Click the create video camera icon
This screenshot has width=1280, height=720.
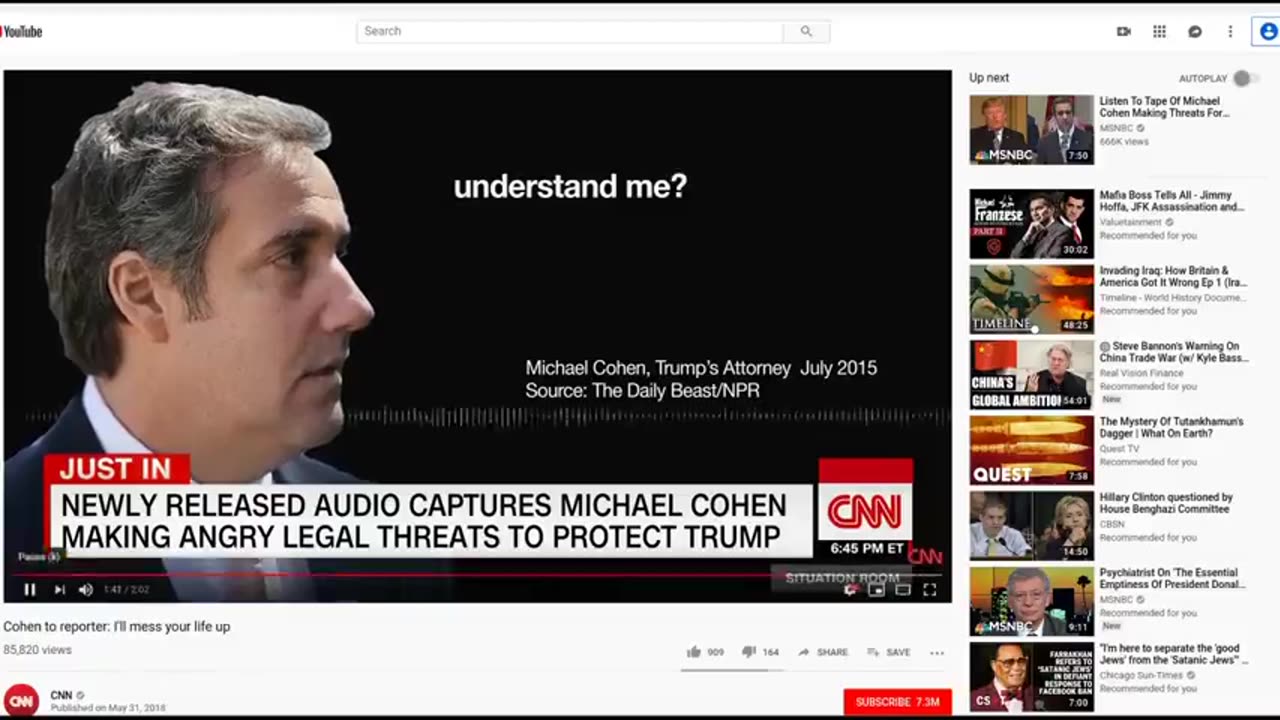click(x=1124, y=31)
